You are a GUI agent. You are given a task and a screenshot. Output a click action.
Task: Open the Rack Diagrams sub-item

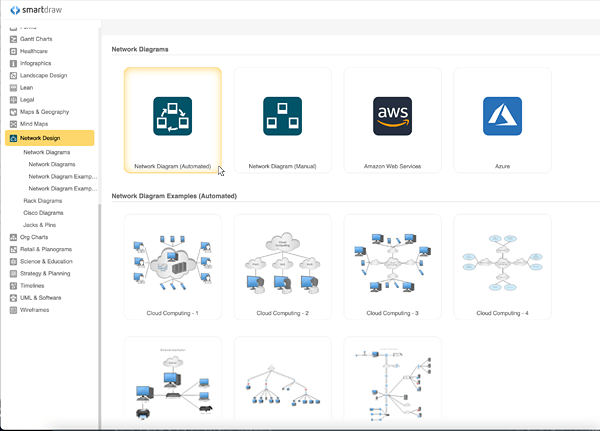[42, 201]
